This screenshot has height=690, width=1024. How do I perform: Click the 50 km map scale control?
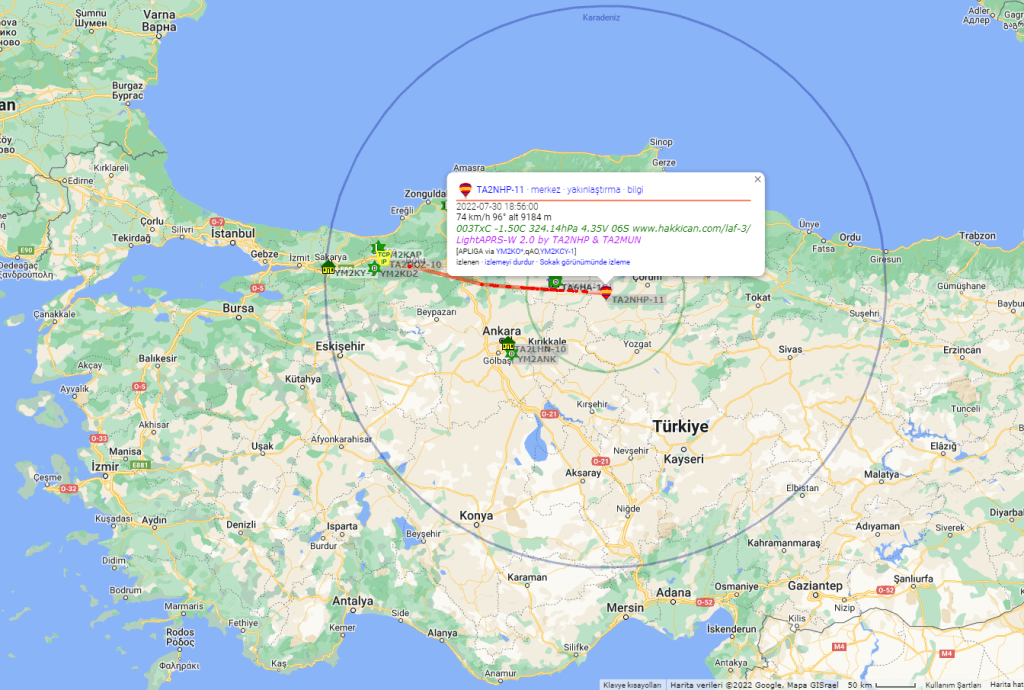[x=882, y=685]
